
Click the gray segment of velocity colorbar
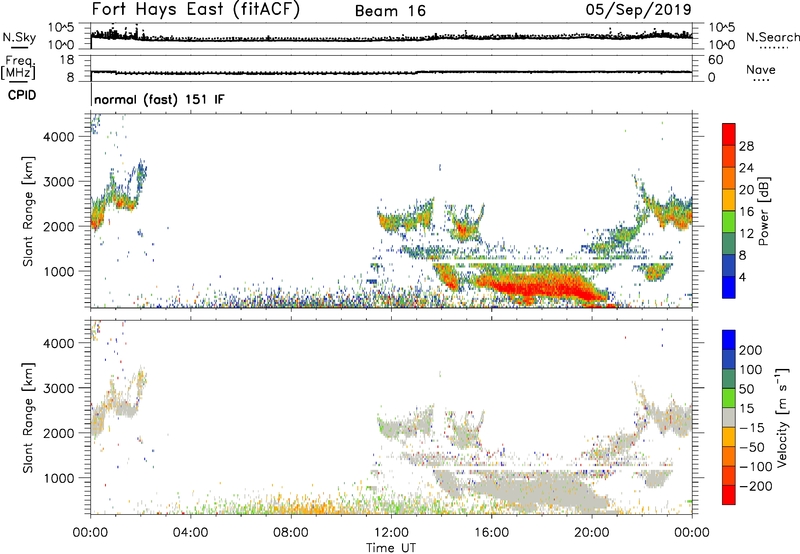pyautogui.click(x=729, y=417)
